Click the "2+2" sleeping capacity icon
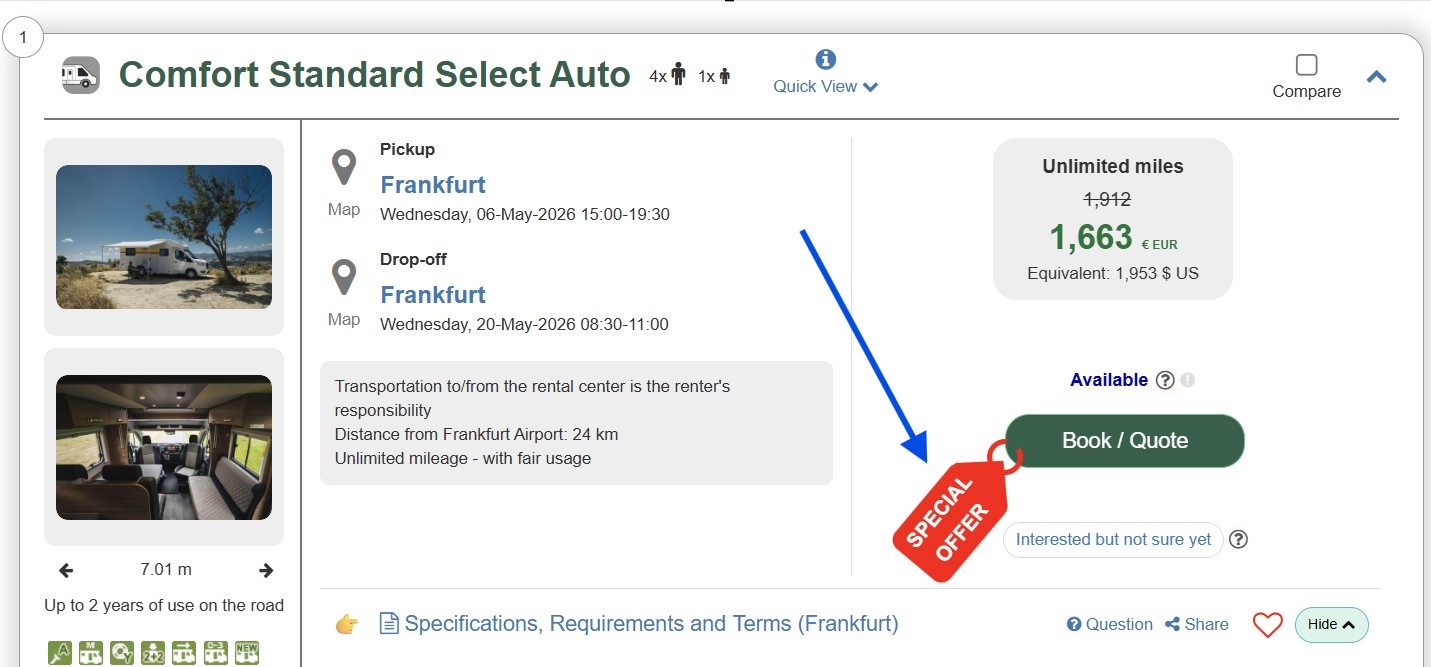This screenshot has width=1431, height=667. [152, 652]
